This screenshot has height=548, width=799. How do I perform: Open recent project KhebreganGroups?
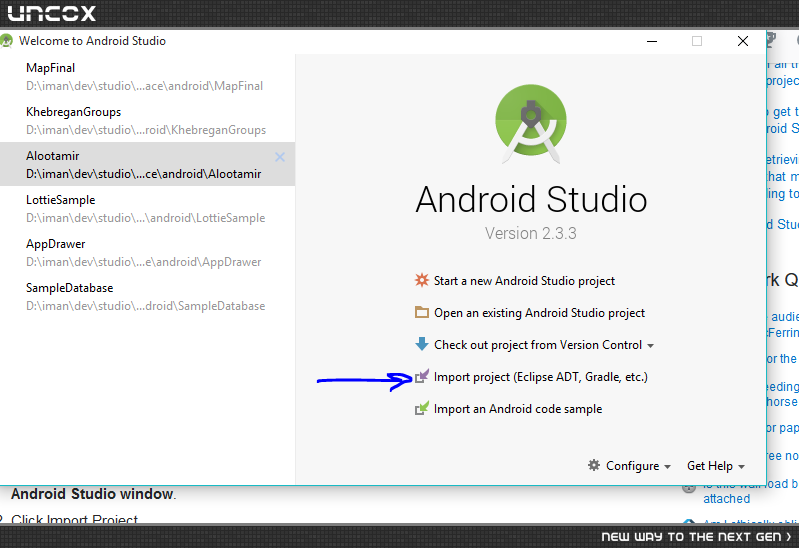pyautogui.click(x=147, y=120)
